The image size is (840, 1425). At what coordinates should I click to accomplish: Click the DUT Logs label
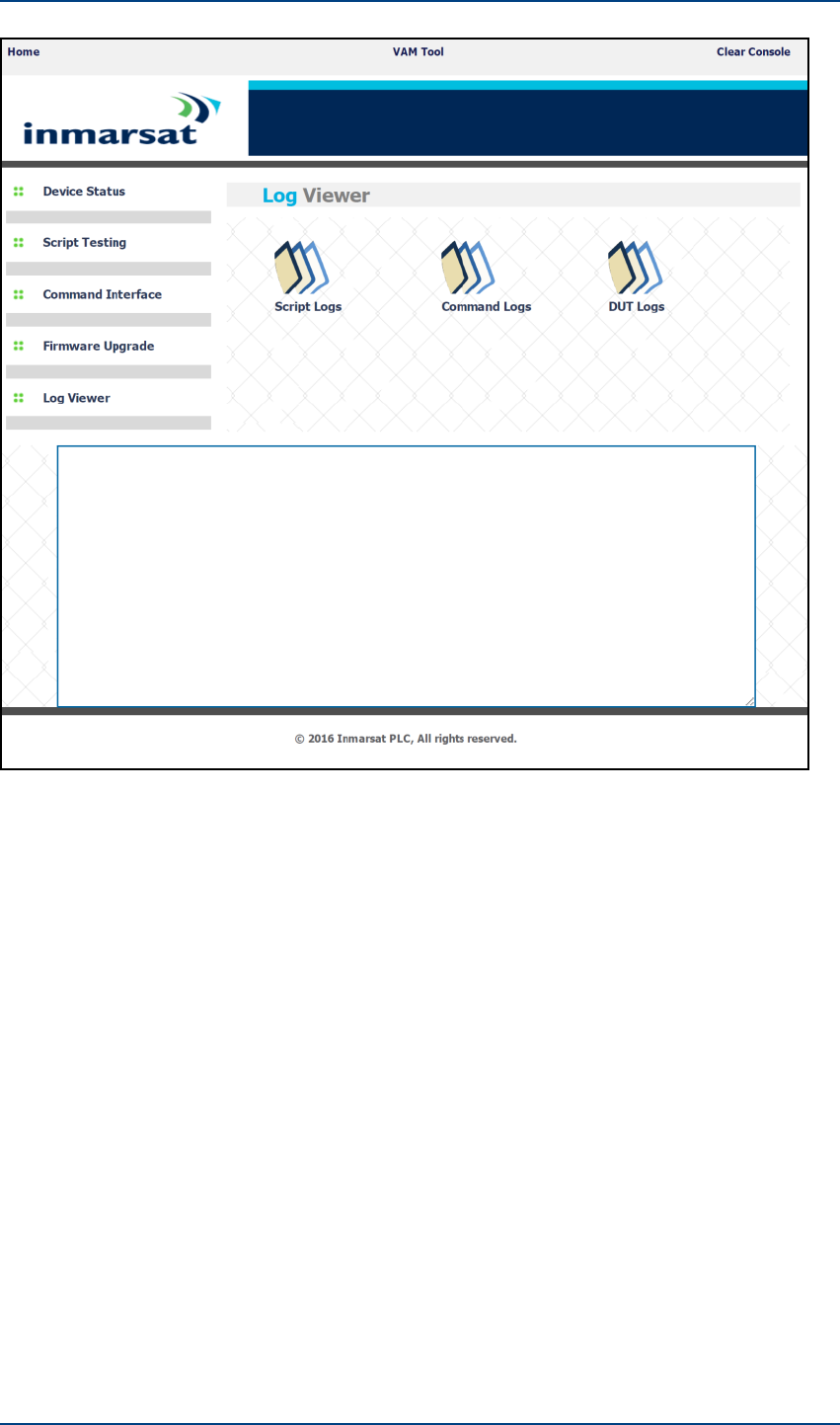636,307
